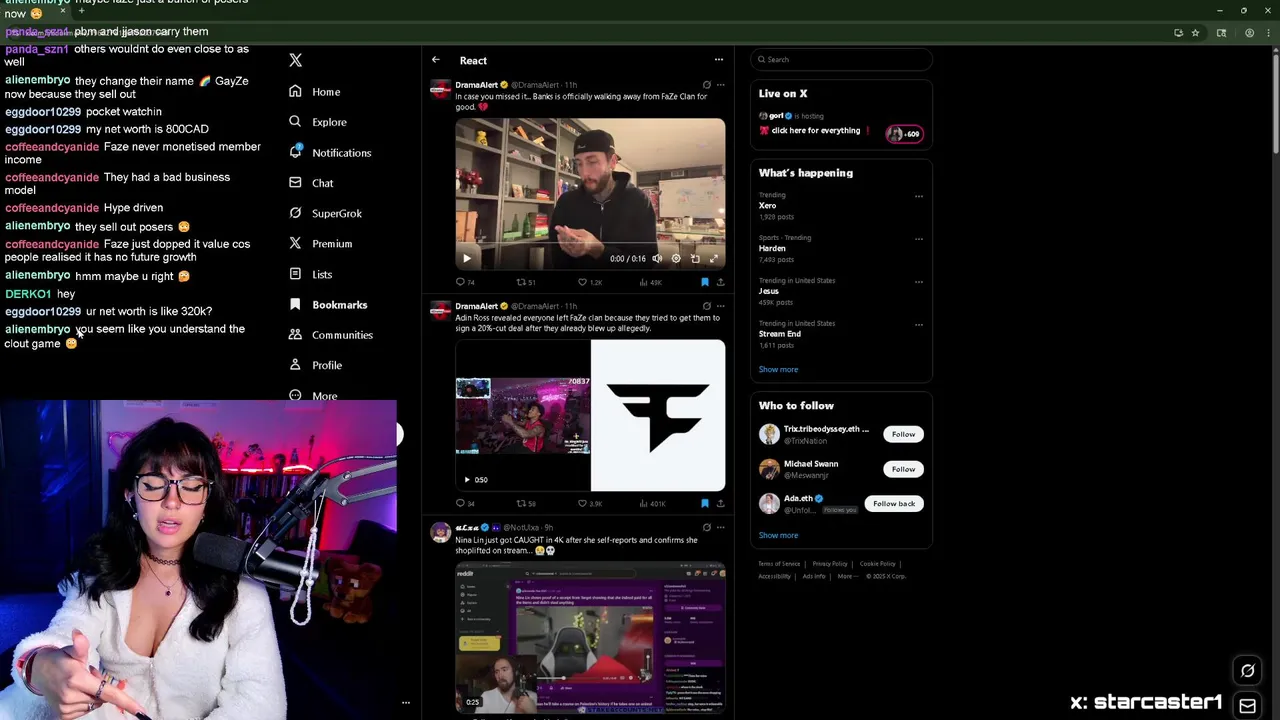The image size is (1280, 720).
Task: Open the Messages floating button bottom right
Action: (1247, 706)
